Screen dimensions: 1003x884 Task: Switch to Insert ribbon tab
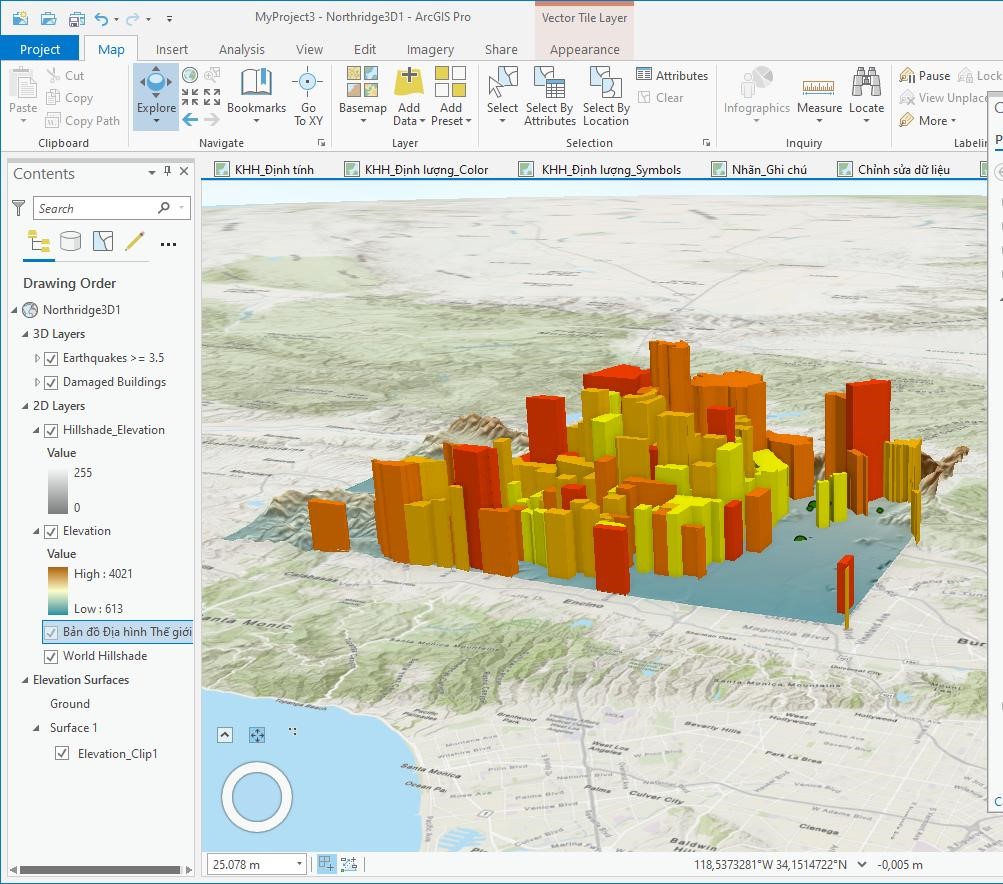pos(171,49)
